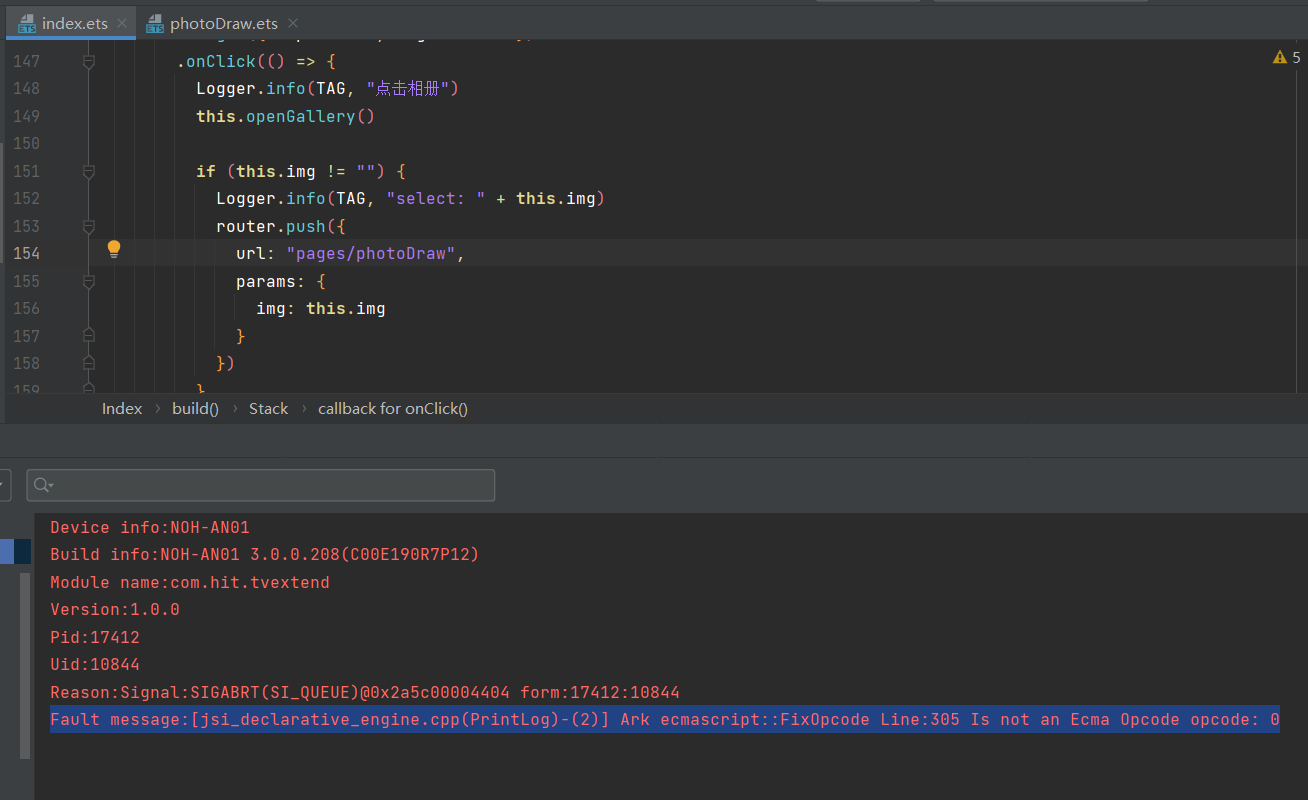Viewport: 1308px width, 800px height.
Task: Click line number 150 in gutter
Action: (26, 143)
